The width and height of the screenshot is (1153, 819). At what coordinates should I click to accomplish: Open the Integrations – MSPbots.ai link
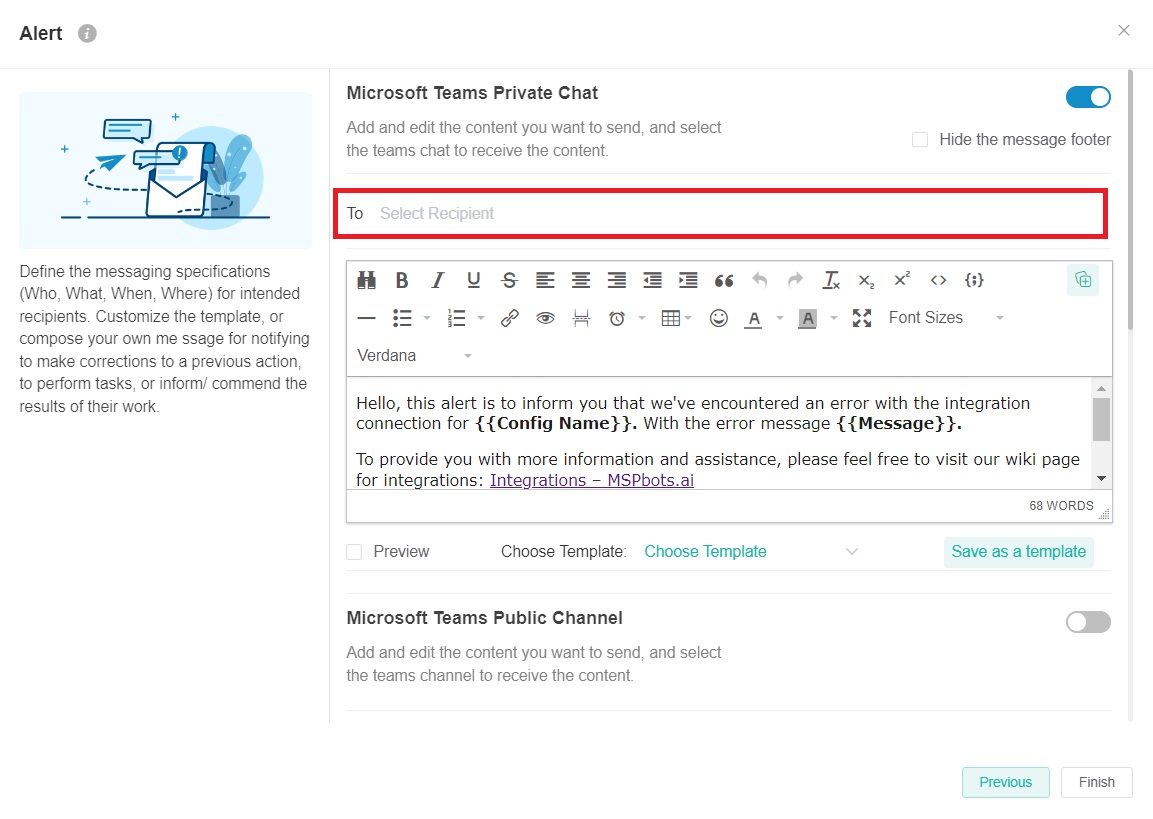click(591, 480)
